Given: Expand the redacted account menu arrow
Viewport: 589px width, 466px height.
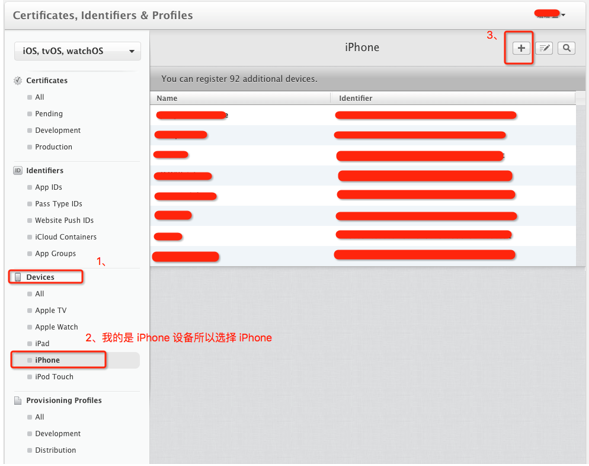Looking at the screenshot, I should (x=563, y=15).
